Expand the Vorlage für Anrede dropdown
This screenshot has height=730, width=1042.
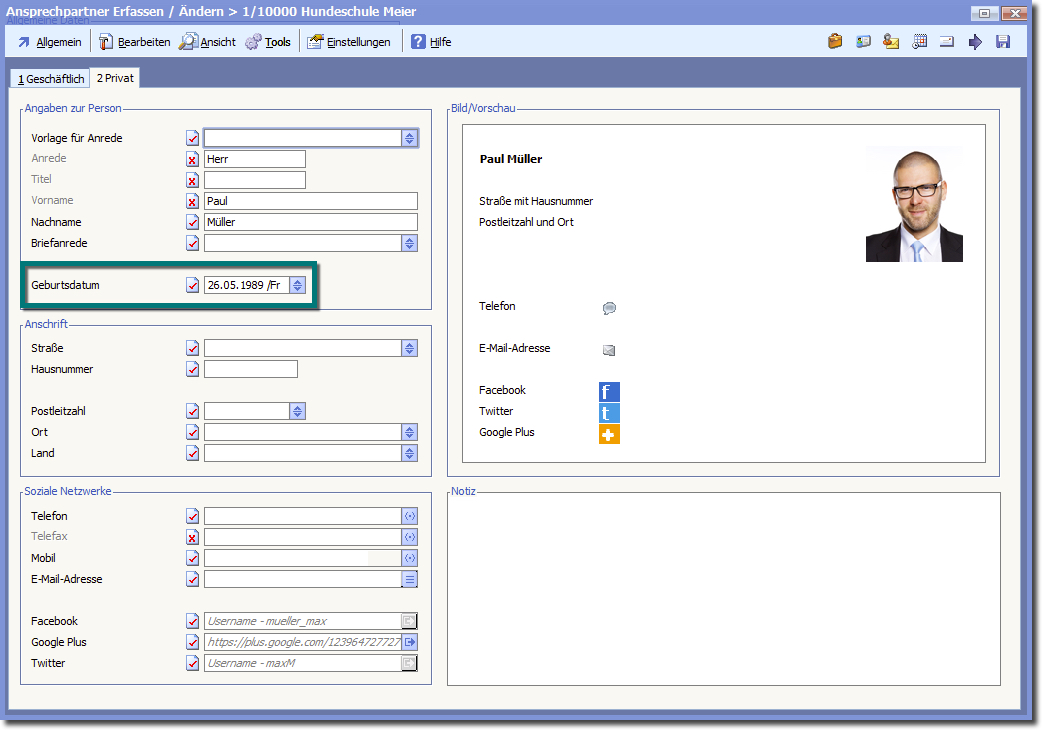[409, 138]
